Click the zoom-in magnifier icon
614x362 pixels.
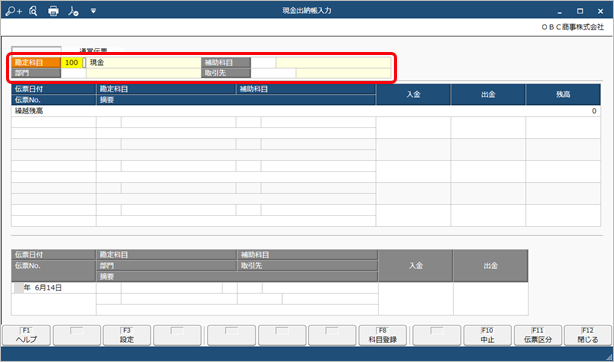click(14, 11)
